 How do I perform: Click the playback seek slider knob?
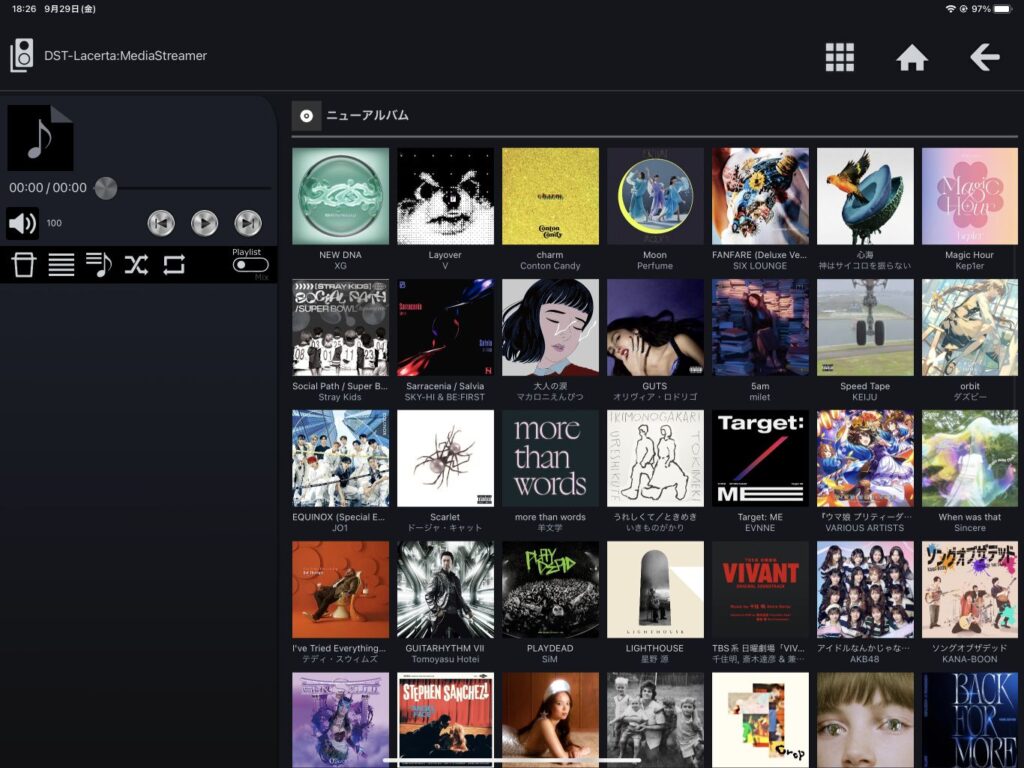click(x=106, y=188)
